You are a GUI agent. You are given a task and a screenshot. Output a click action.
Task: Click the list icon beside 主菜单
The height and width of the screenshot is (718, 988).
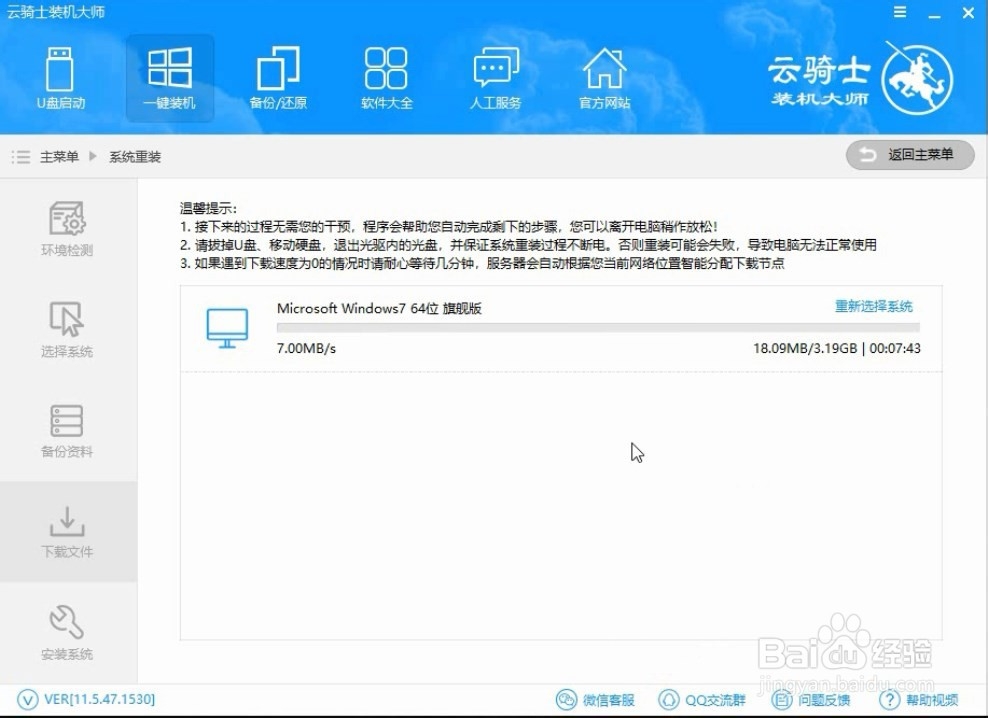coord(21,156)
